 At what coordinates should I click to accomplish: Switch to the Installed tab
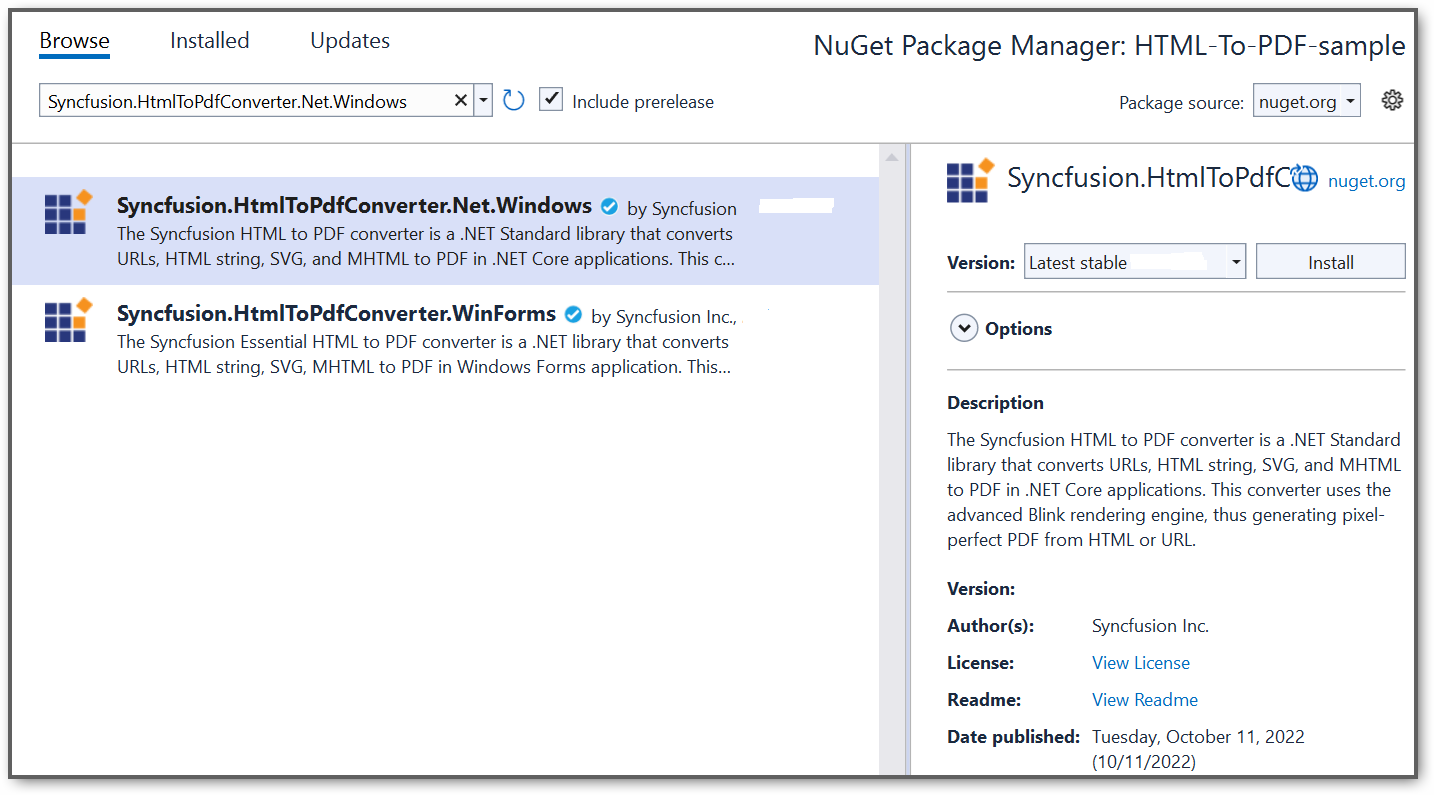point(209,41)
